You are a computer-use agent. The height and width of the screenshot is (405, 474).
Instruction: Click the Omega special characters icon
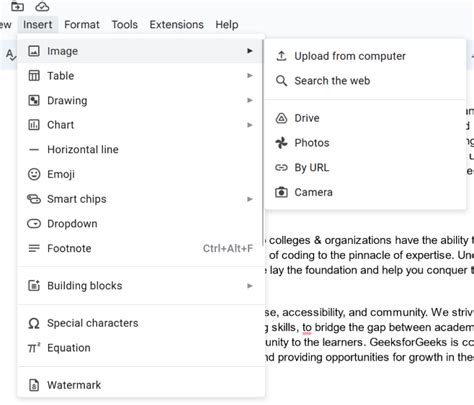34,323
